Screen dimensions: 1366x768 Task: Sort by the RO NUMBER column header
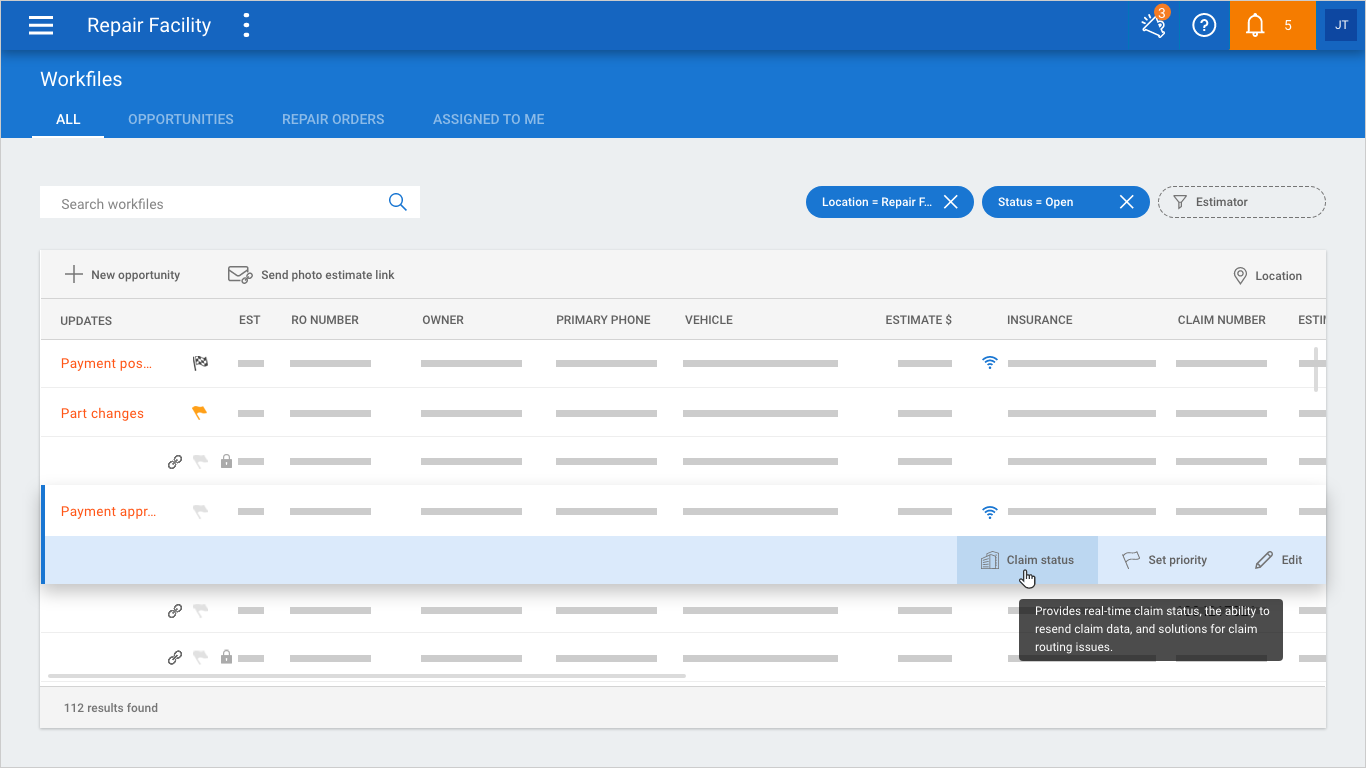coord(325,320)
